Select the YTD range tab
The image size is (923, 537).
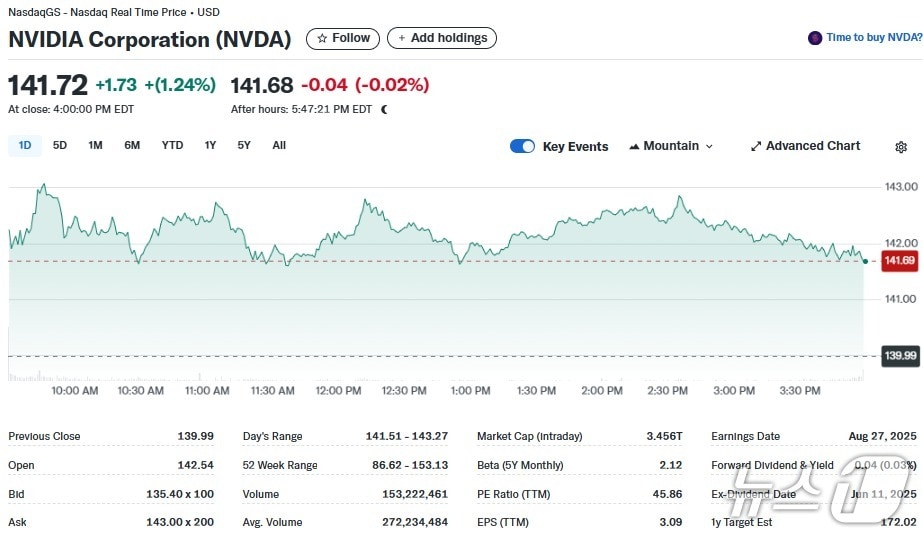173,146
